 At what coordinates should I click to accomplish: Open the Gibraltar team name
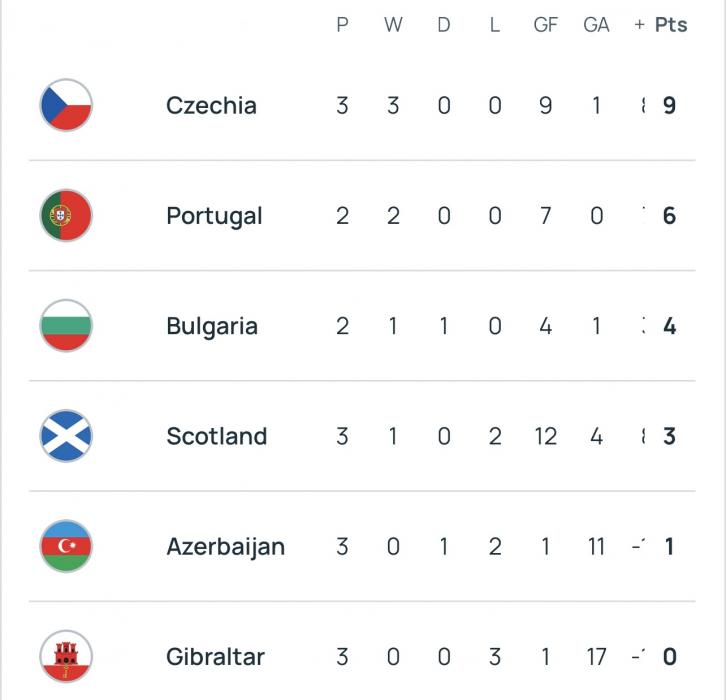click(x=215, y=657)
